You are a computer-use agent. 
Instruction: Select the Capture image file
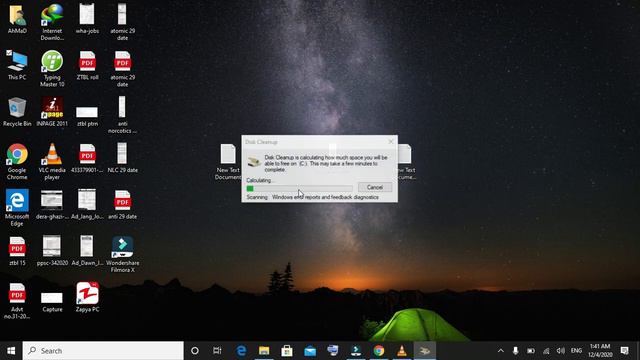coord(52,302)
